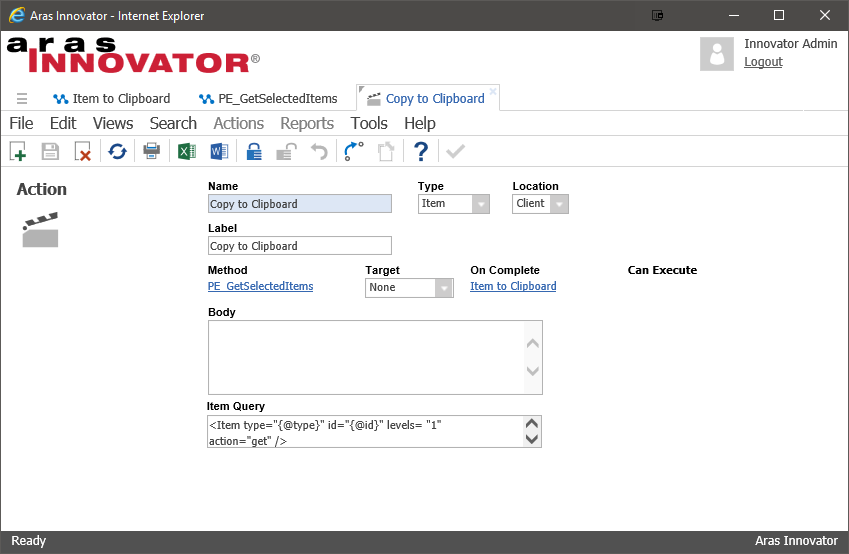Click the Item Query scrollbar down arrow
849x554 pixels.
(532, 439)
